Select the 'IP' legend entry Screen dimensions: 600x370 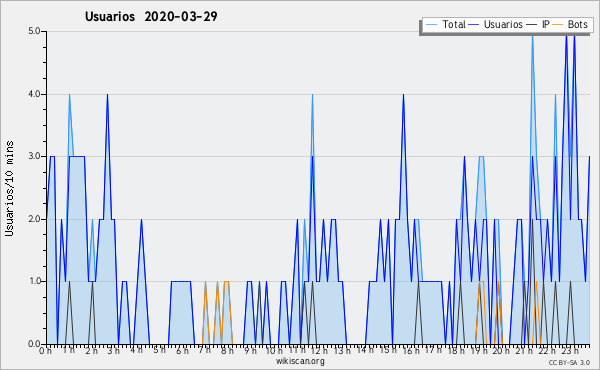pos(545,24)
